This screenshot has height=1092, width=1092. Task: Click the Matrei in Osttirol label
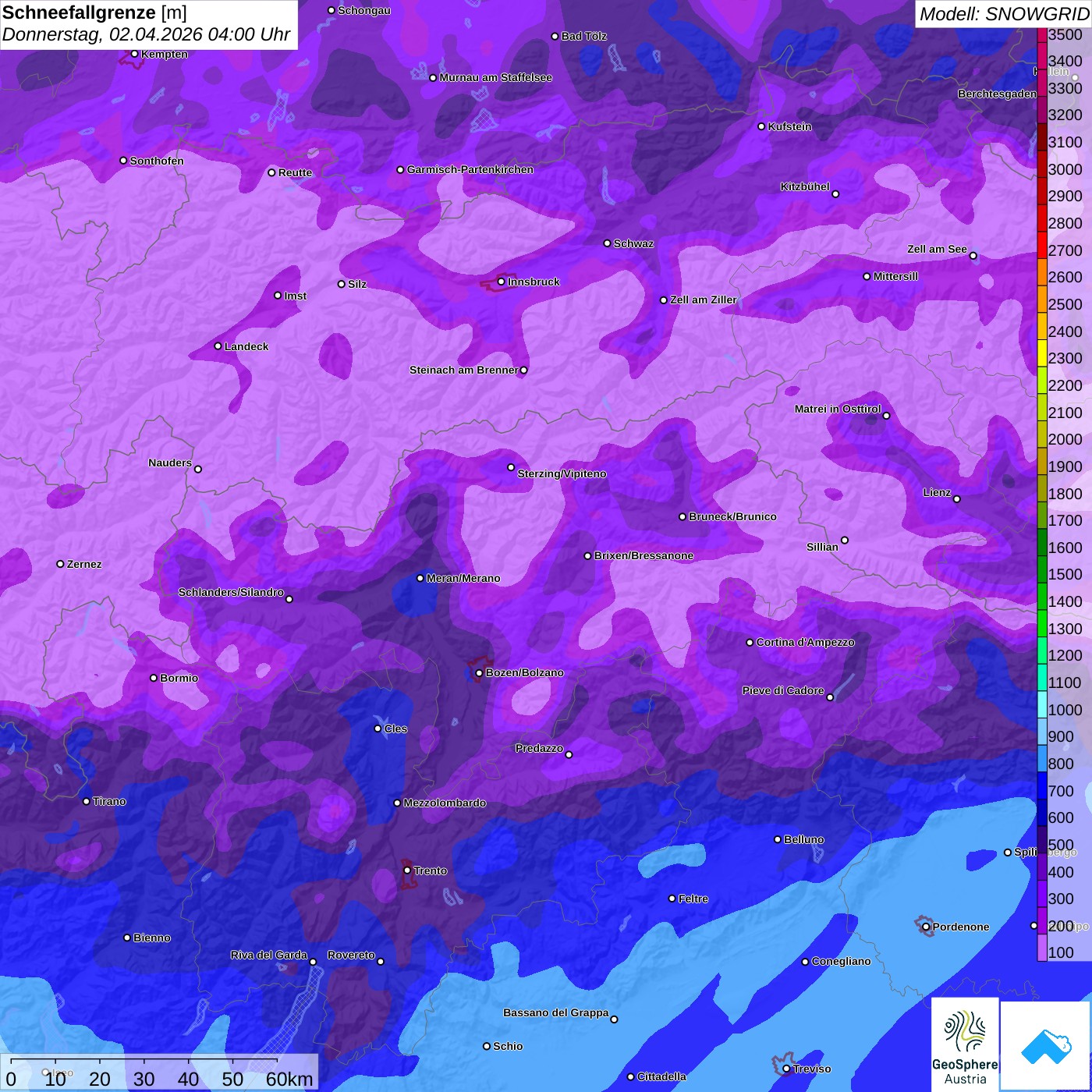point(838,409)
